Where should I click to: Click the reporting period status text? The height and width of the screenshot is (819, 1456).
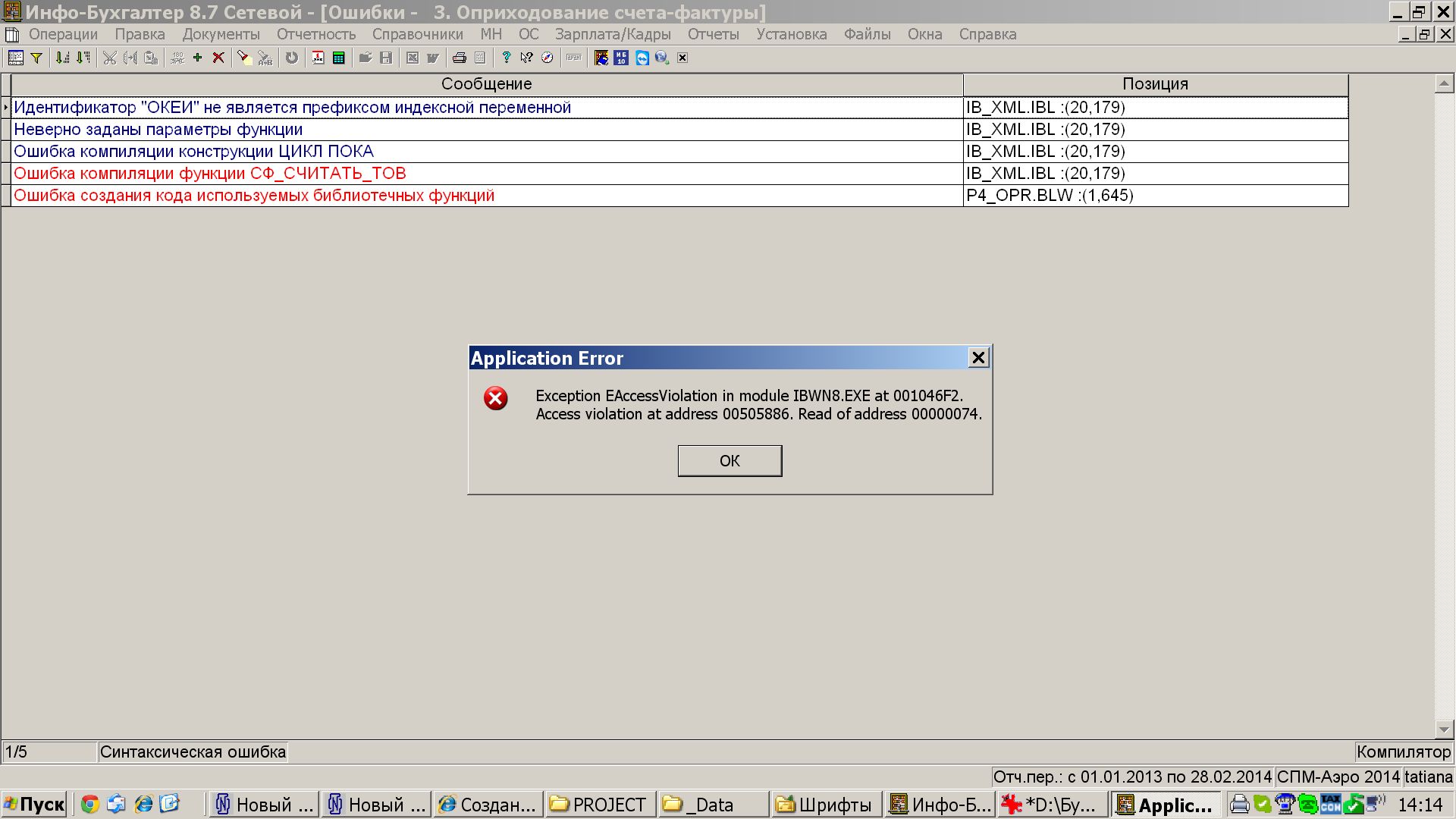pyautogui.click(x=1132, y=777)
